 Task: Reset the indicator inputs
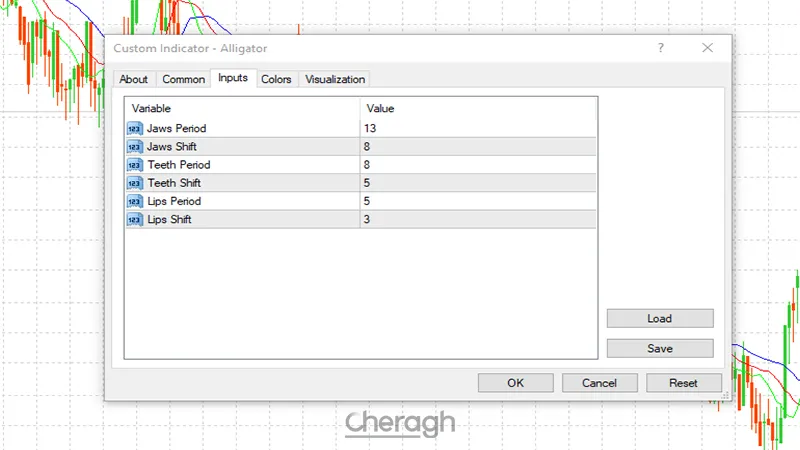pos(683,383)
